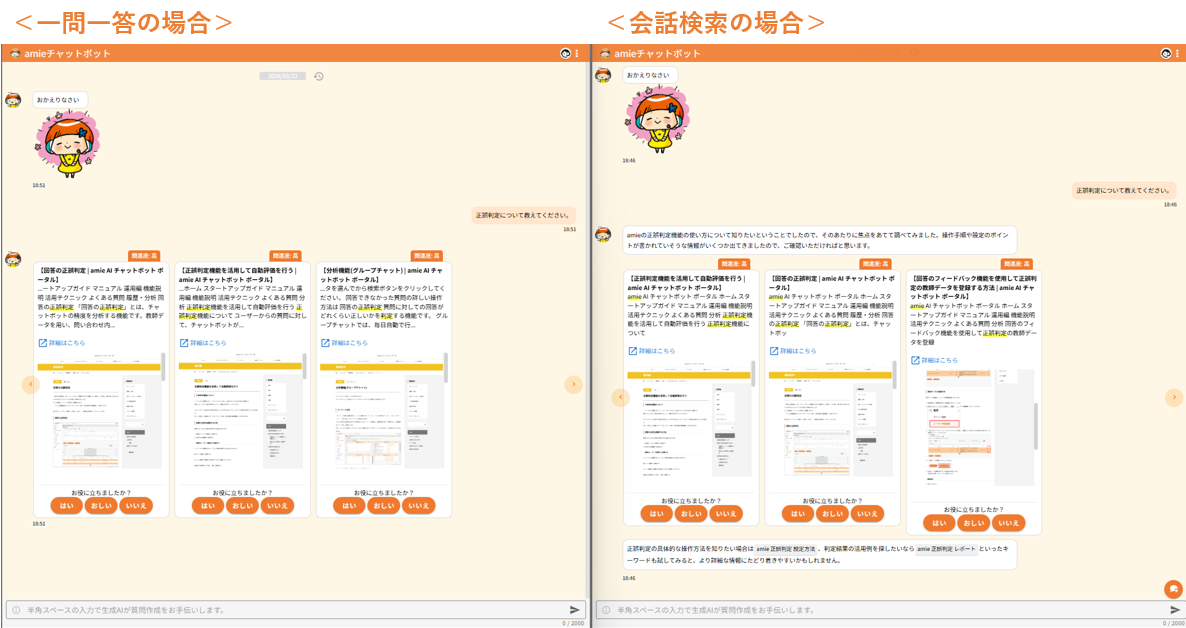Click the info icon in right message box

[605, 609]
